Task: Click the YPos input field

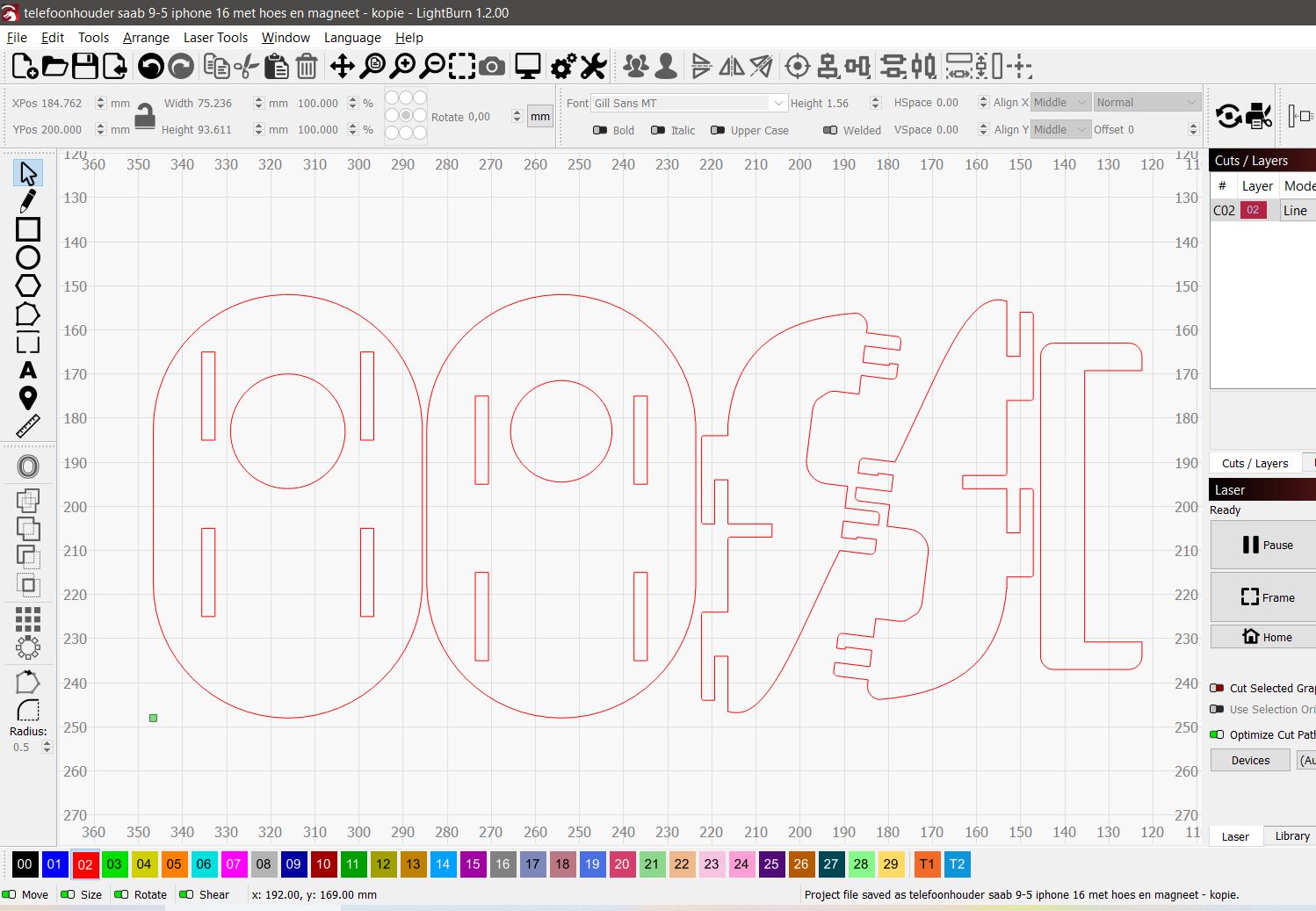Action: click(60, 129)
